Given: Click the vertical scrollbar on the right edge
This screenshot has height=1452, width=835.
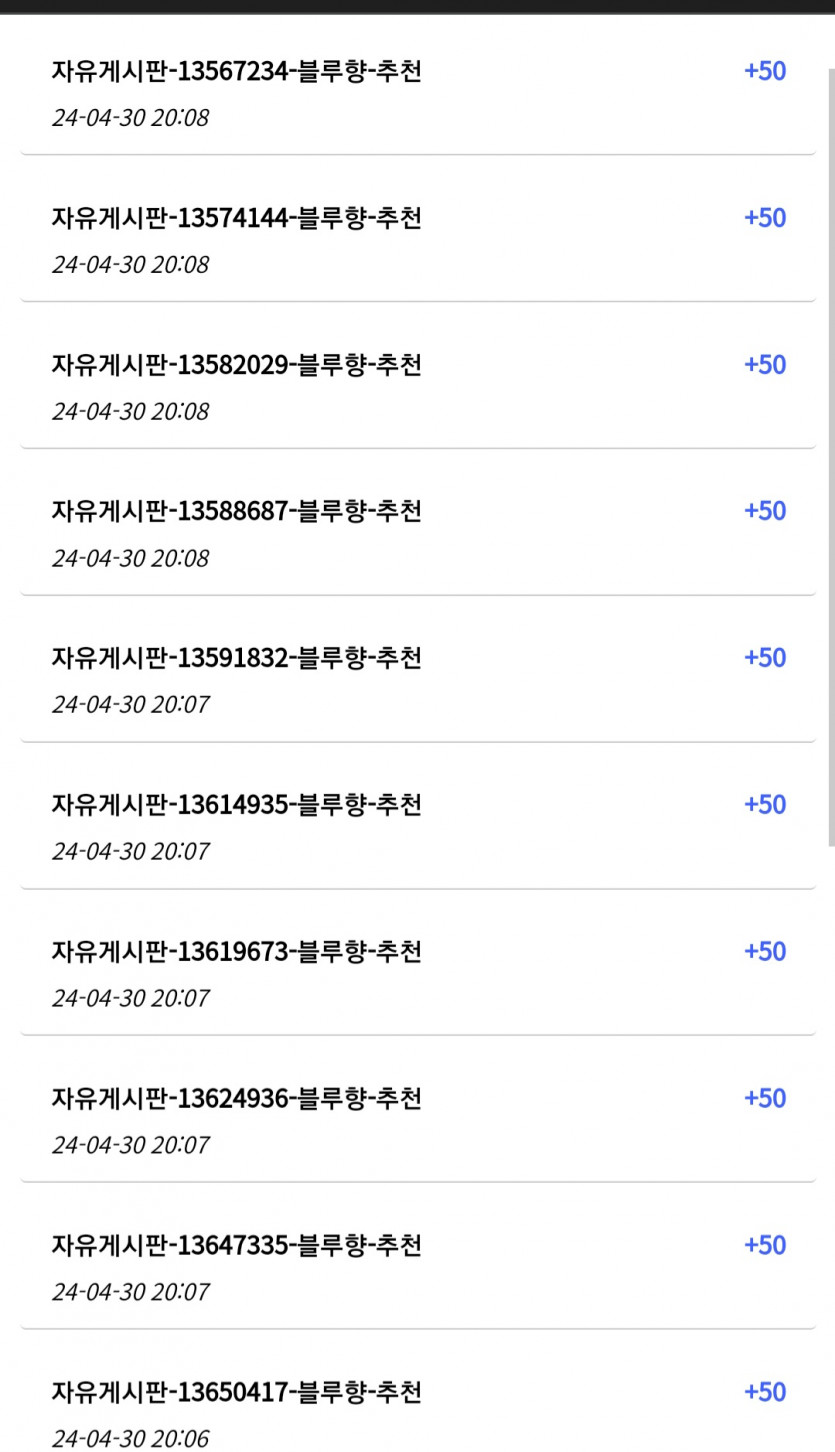Looking at the screenshot, I should (x=830, y=450).
